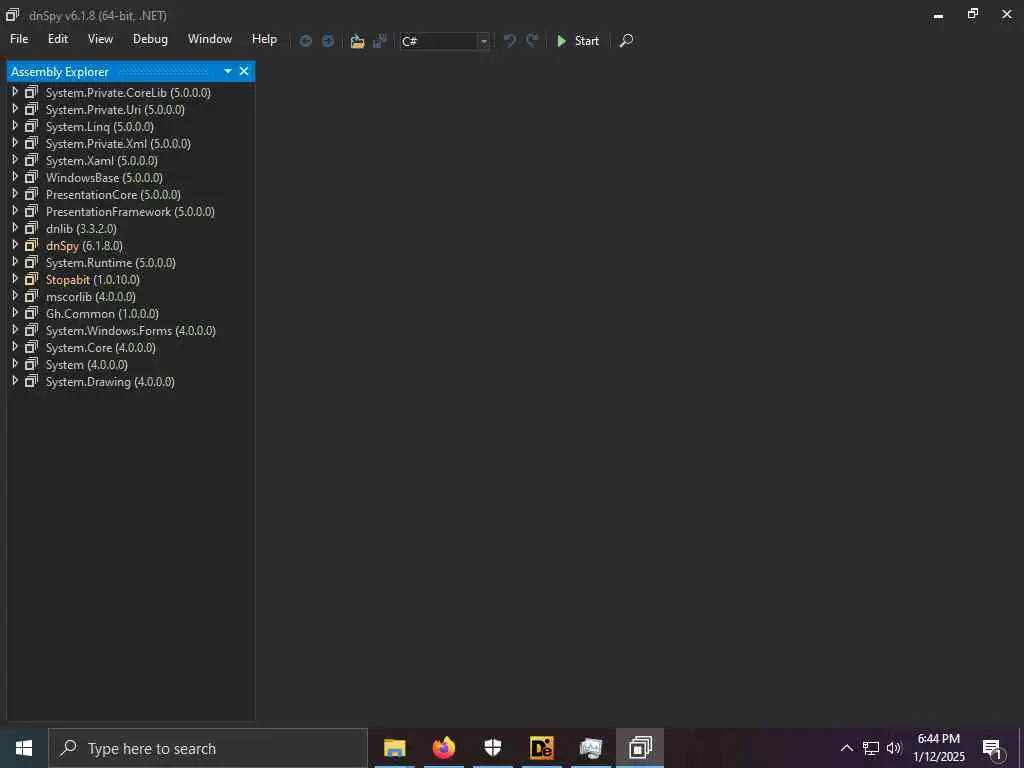Open Firefox from the taskbar
The height and width of the screenshot is (768, 1024).
tap(444, 748)
